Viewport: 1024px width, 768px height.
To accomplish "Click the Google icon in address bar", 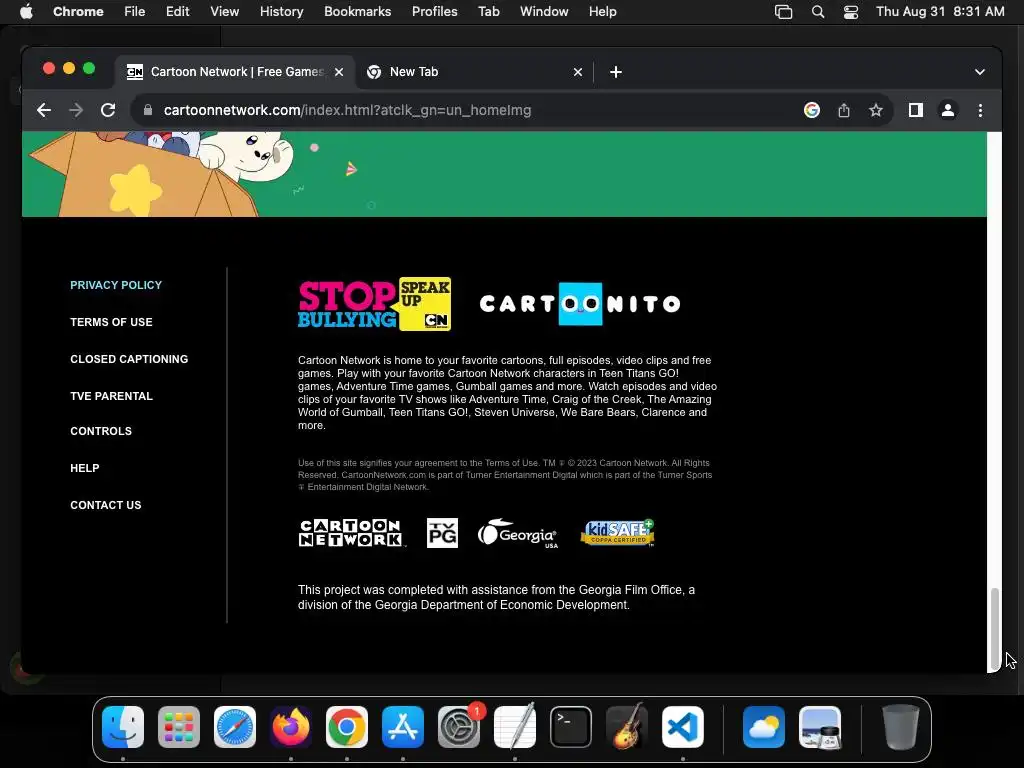I will (812, 110).
